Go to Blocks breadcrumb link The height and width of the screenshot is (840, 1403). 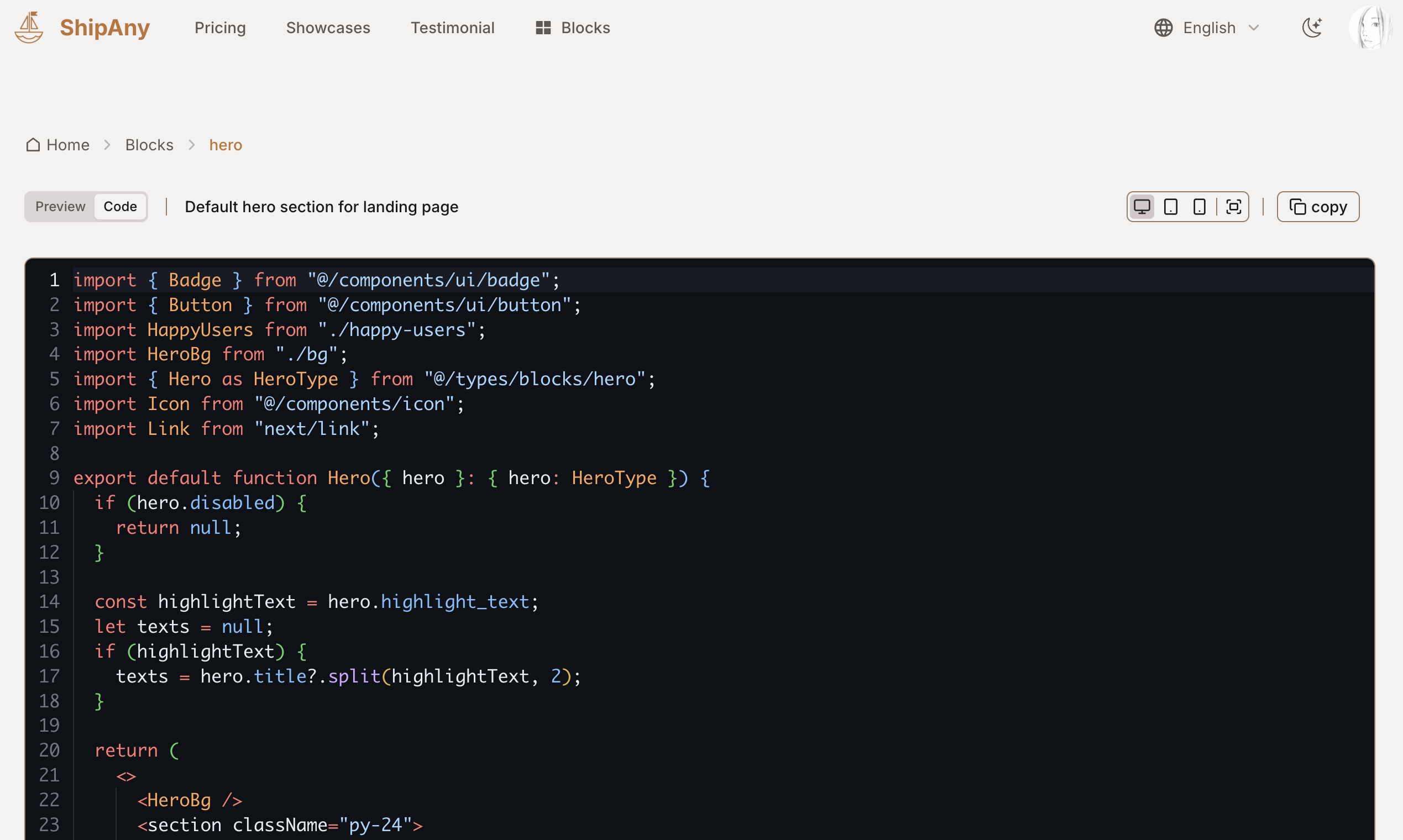coord(149,145)
